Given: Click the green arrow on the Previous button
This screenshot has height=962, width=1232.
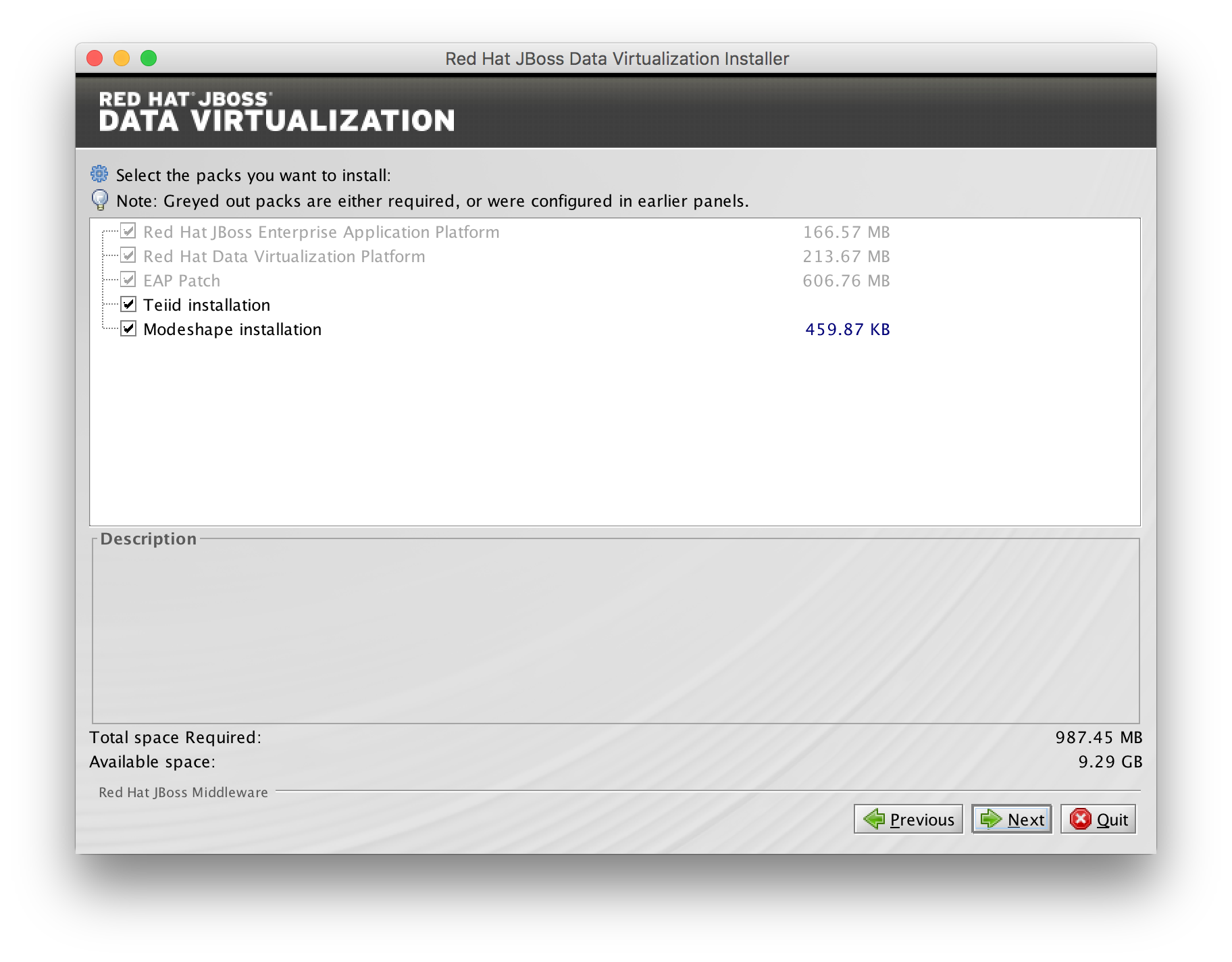Looking at the screenshot, I should (x=874, y=819).
